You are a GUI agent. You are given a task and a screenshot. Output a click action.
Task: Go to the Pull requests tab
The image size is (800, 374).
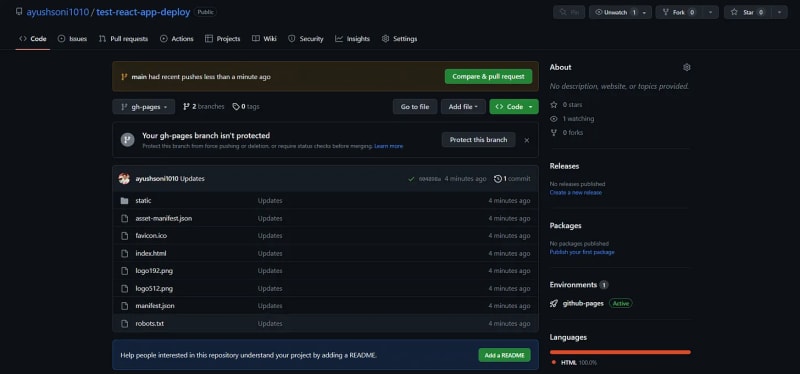click(123, 39)
